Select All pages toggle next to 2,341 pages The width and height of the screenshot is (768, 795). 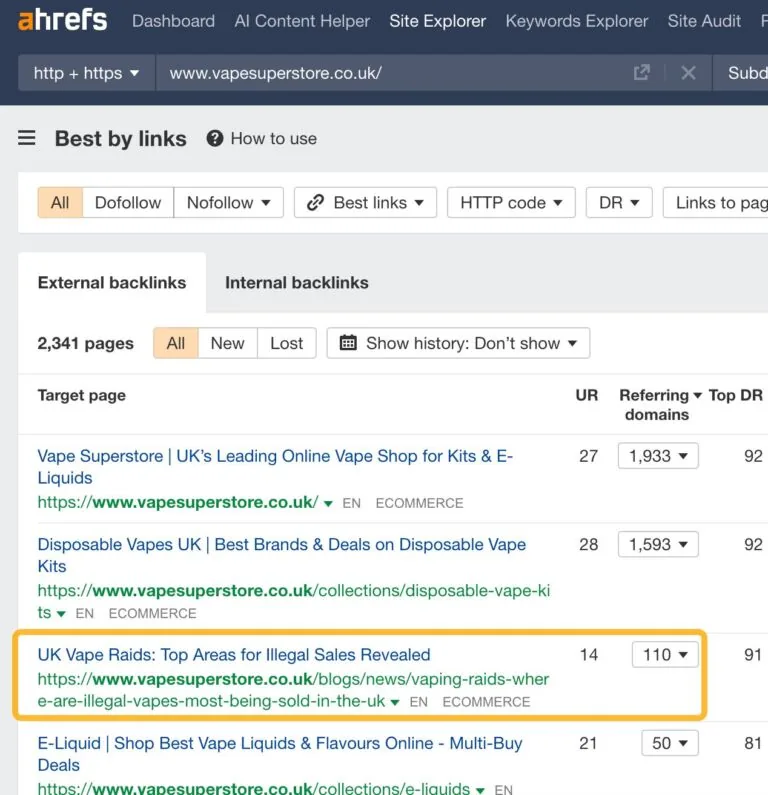tap(175, 343)
